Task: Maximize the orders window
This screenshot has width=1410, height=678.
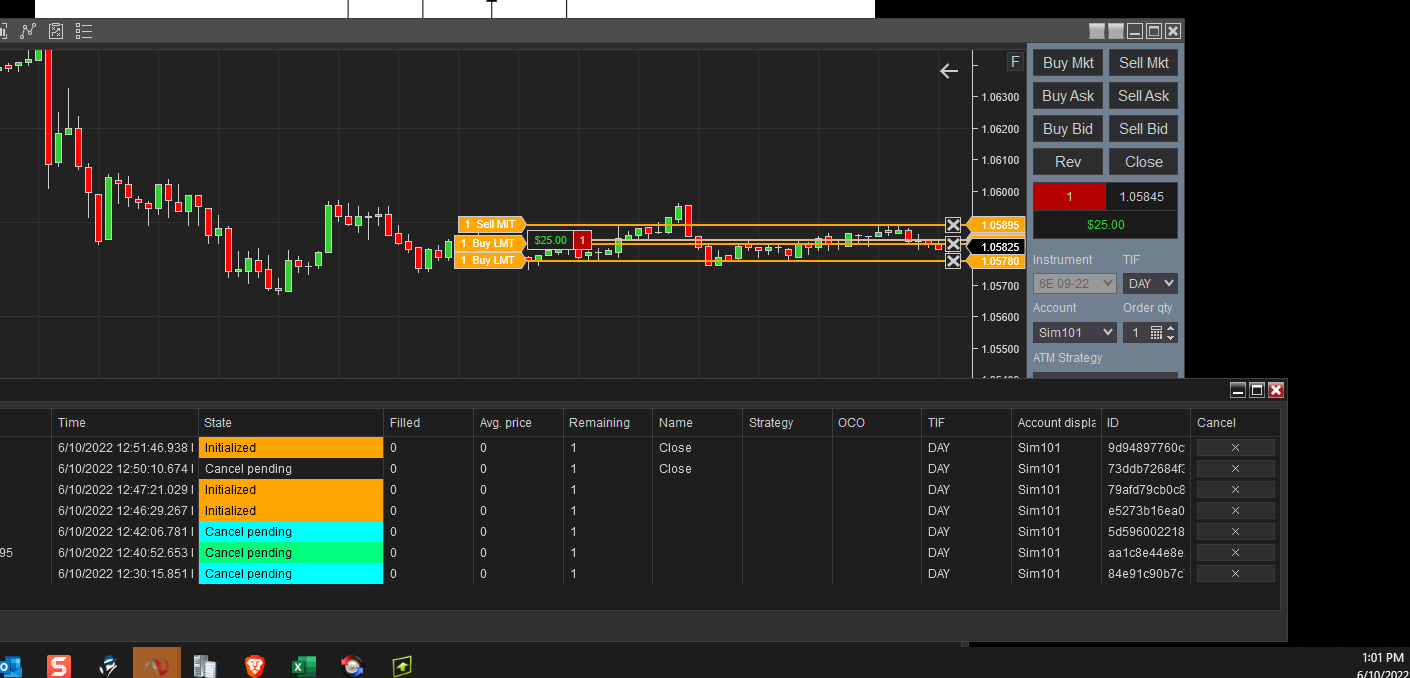Action: tap(1257, 390)
